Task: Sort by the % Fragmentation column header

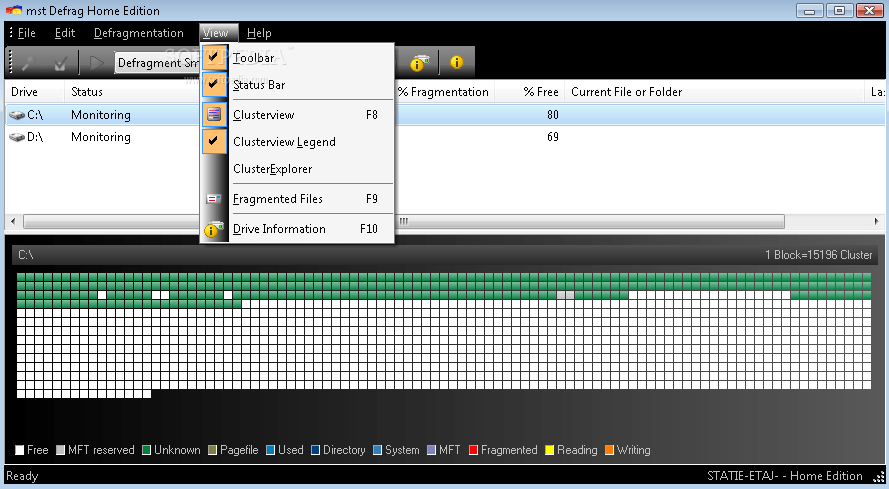Action: click(x=444, y=92)
